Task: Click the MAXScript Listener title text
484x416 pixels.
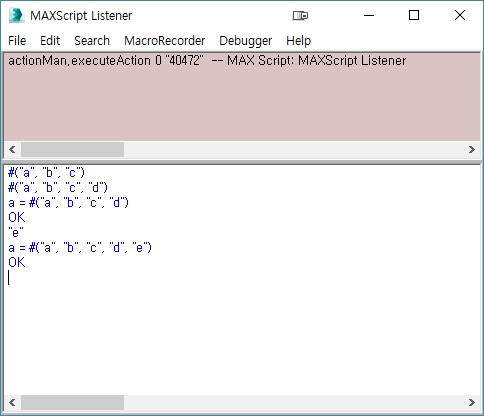Action: click(81, 16)
